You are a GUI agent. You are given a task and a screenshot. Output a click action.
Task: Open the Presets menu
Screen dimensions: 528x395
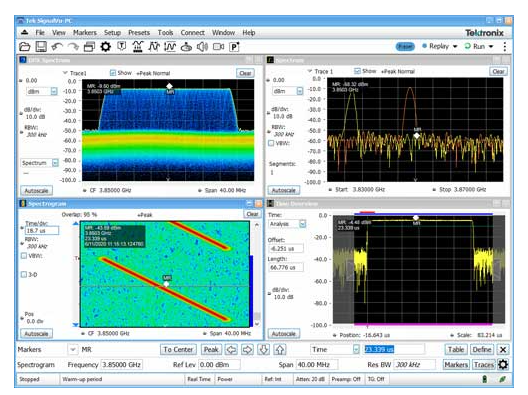139,33
